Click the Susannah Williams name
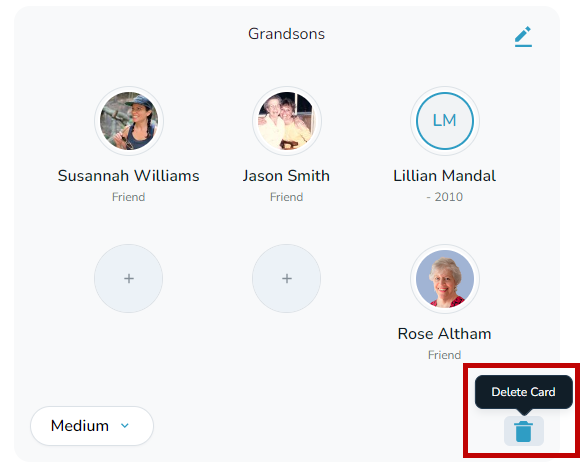Image resolution: width=580 pixels, height=474 pixels. [128, 176]
